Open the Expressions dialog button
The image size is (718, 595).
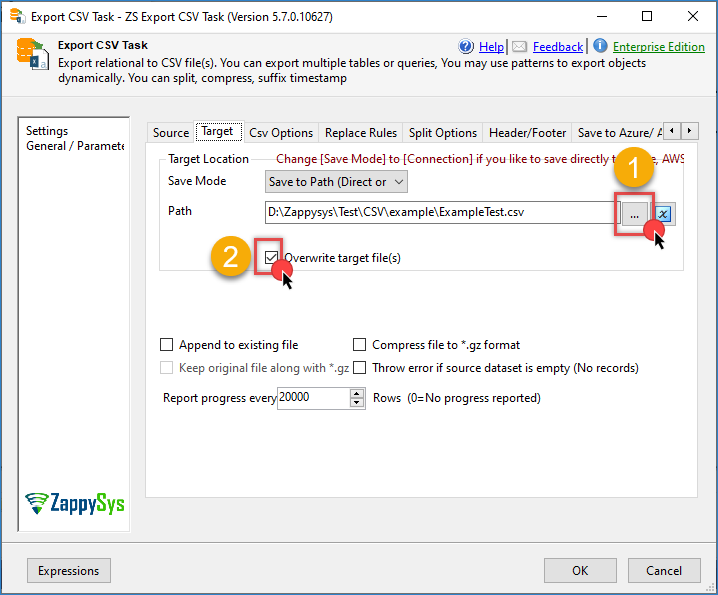(69, 570)
